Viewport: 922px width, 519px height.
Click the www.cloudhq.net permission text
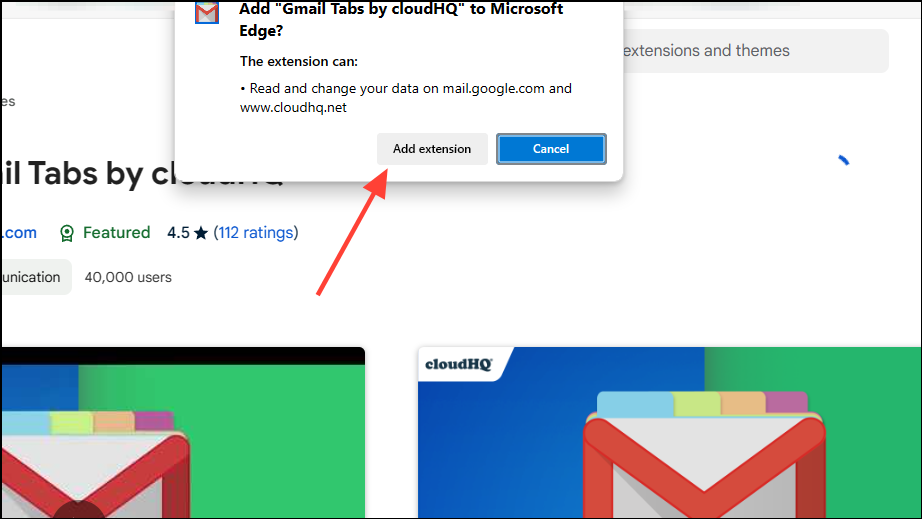[293, 108]
